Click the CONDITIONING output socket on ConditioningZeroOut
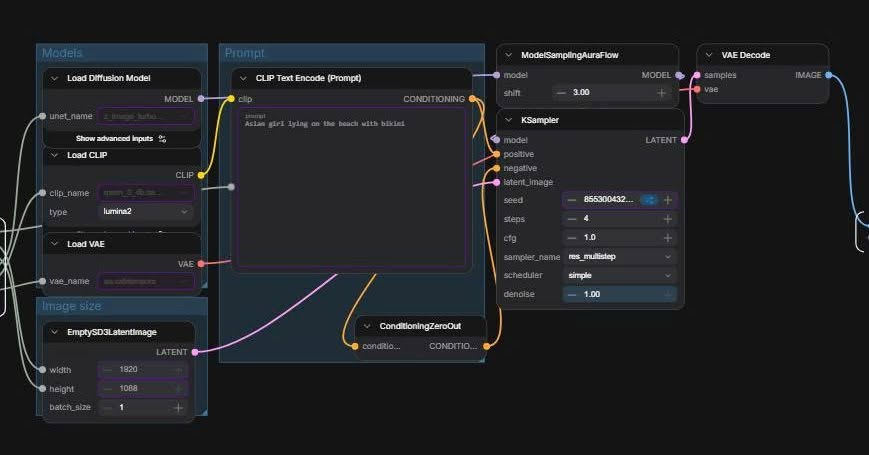 [486, 346]
